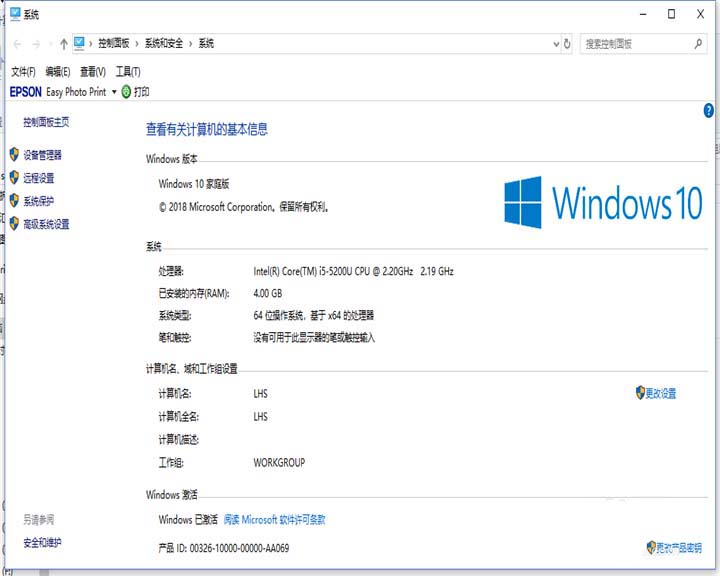Open the 编辑(E) menu
The height and width of the screenshot is (576, 720).
(58, 72)
